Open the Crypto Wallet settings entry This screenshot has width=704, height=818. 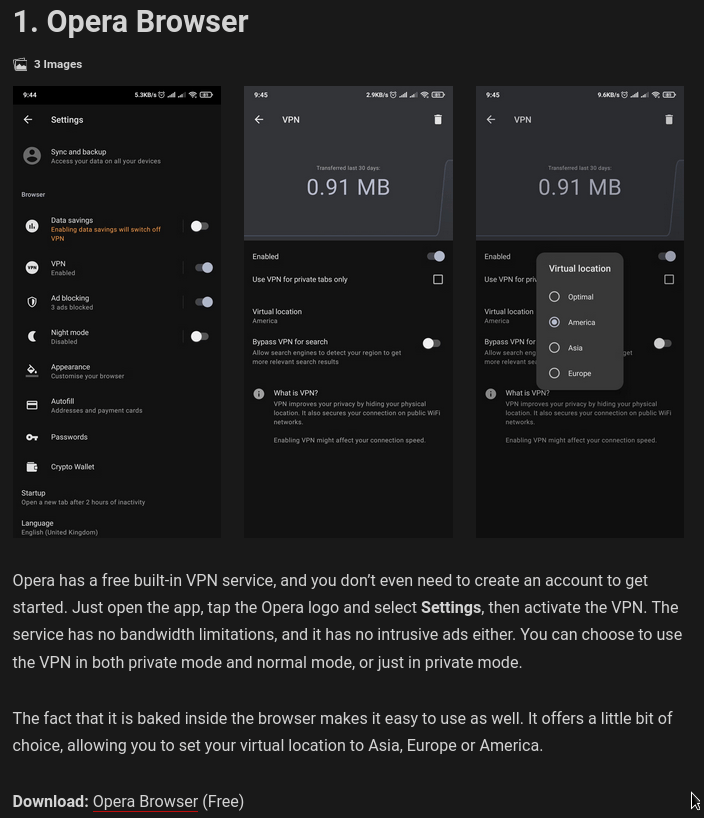click(x=117, y=467)
